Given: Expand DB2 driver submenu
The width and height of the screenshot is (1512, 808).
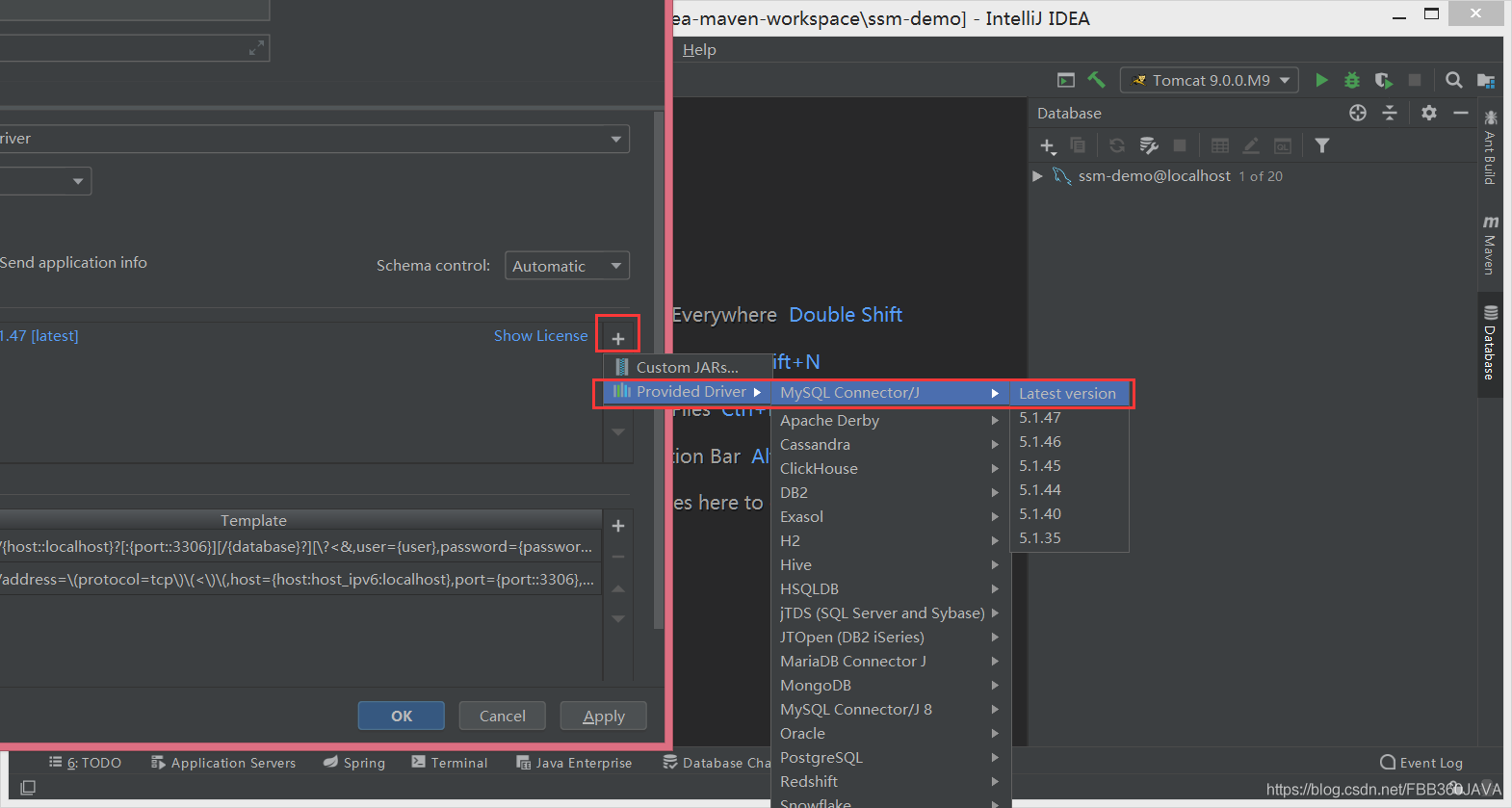Looking at the screenshot, I should (x=889, y=493).
